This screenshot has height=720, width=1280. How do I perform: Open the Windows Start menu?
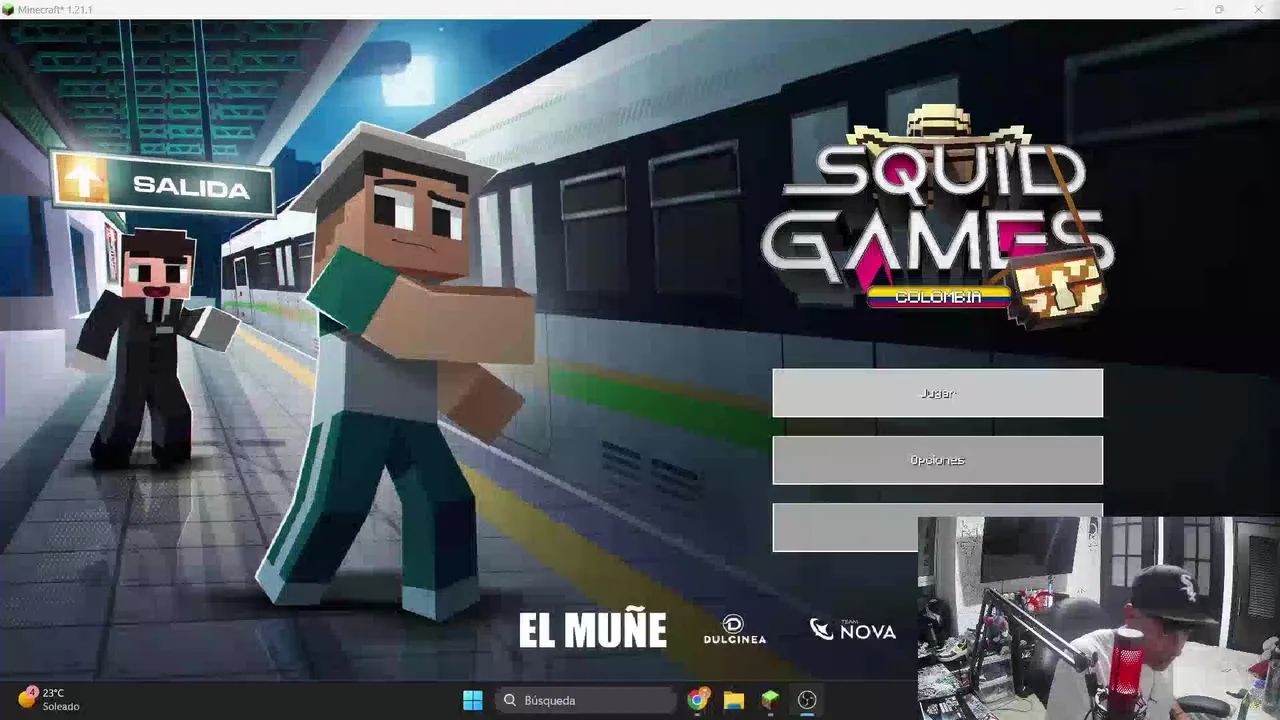point(473,700)
